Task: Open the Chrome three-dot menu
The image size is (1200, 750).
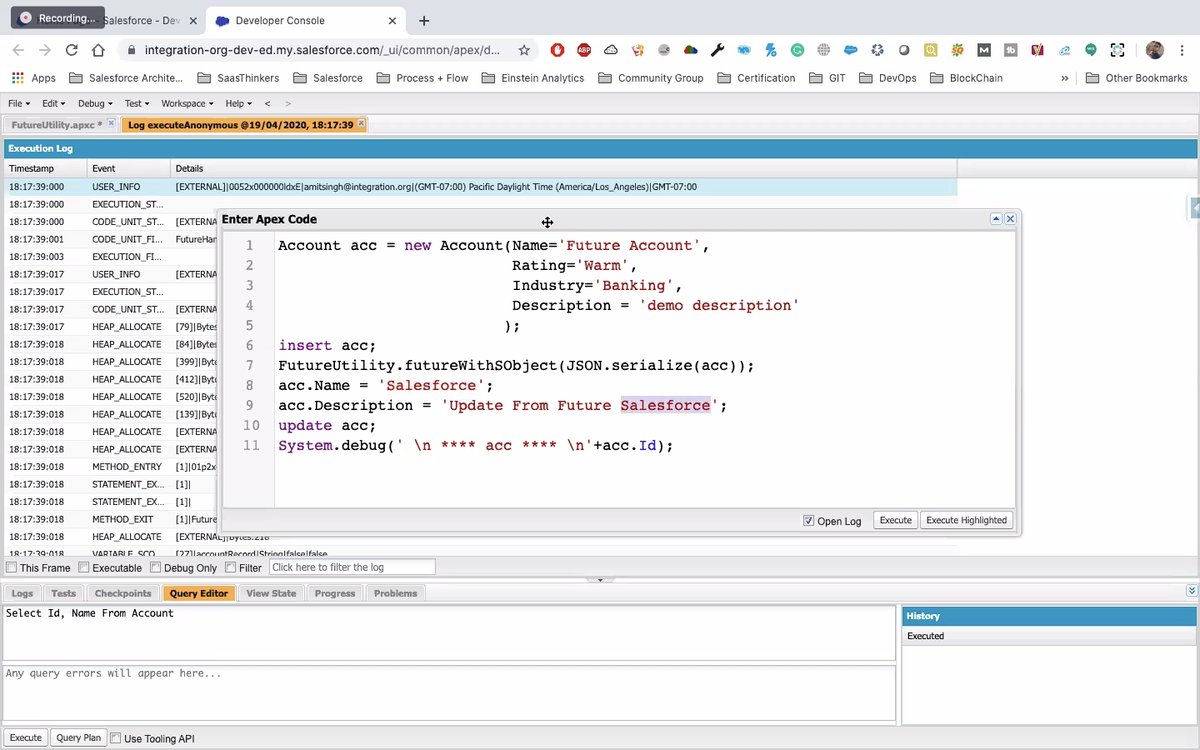Action: click(1183, 50)
